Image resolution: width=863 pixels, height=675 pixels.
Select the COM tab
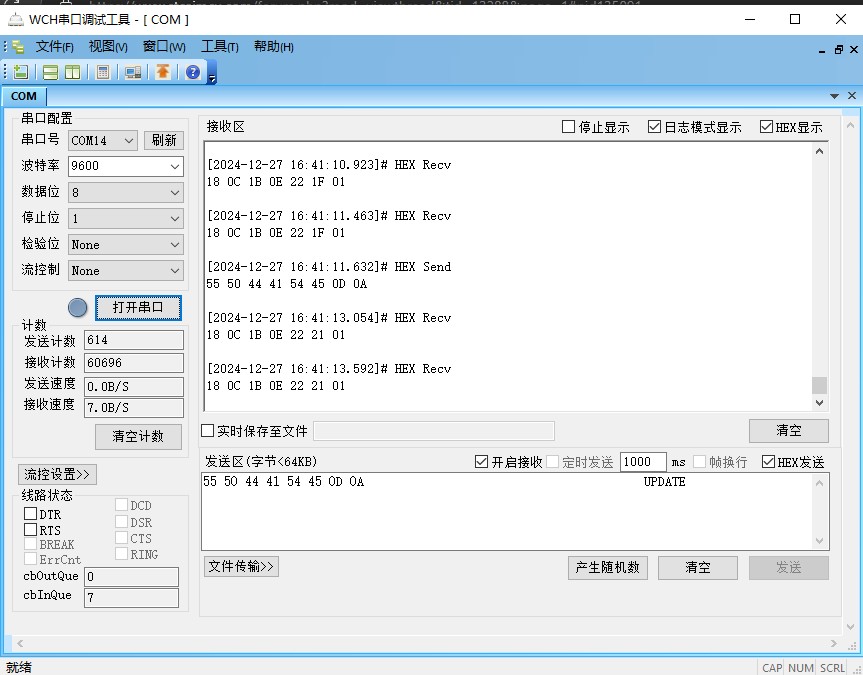(24, 96)
